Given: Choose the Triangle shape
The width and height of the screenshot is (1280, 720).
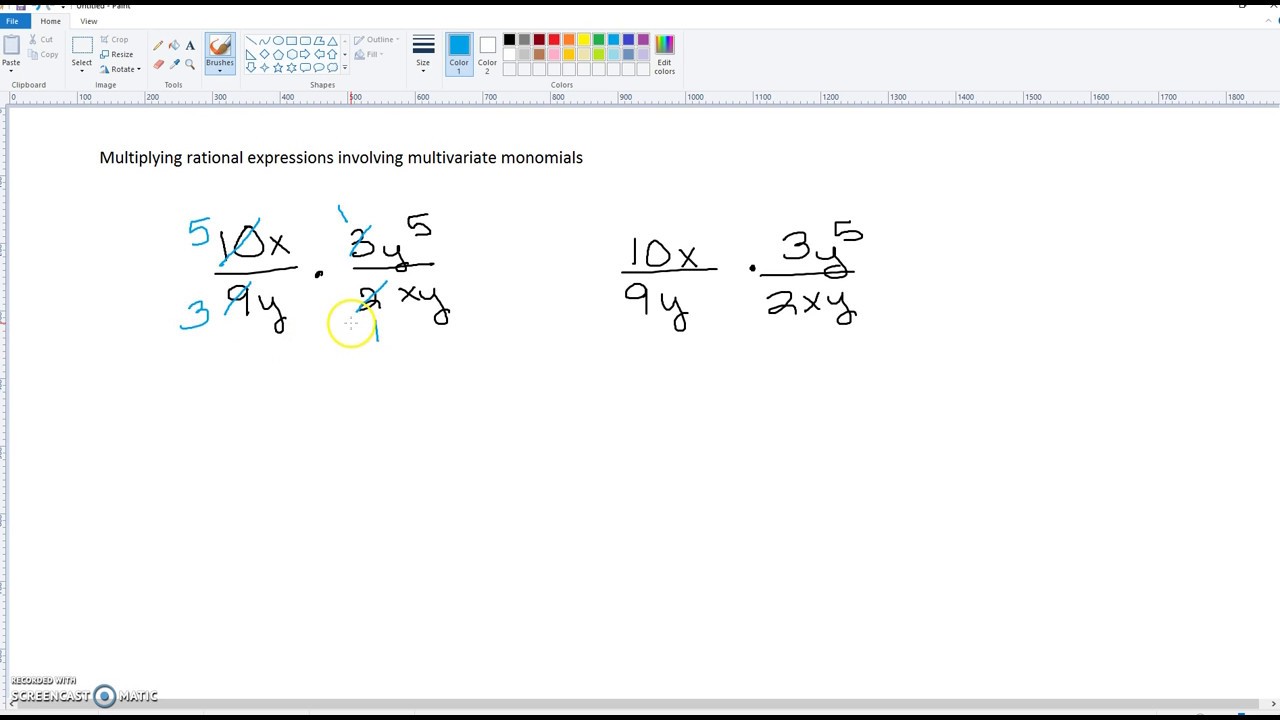Looking at the screenshot, I should (x=333, y=40).
